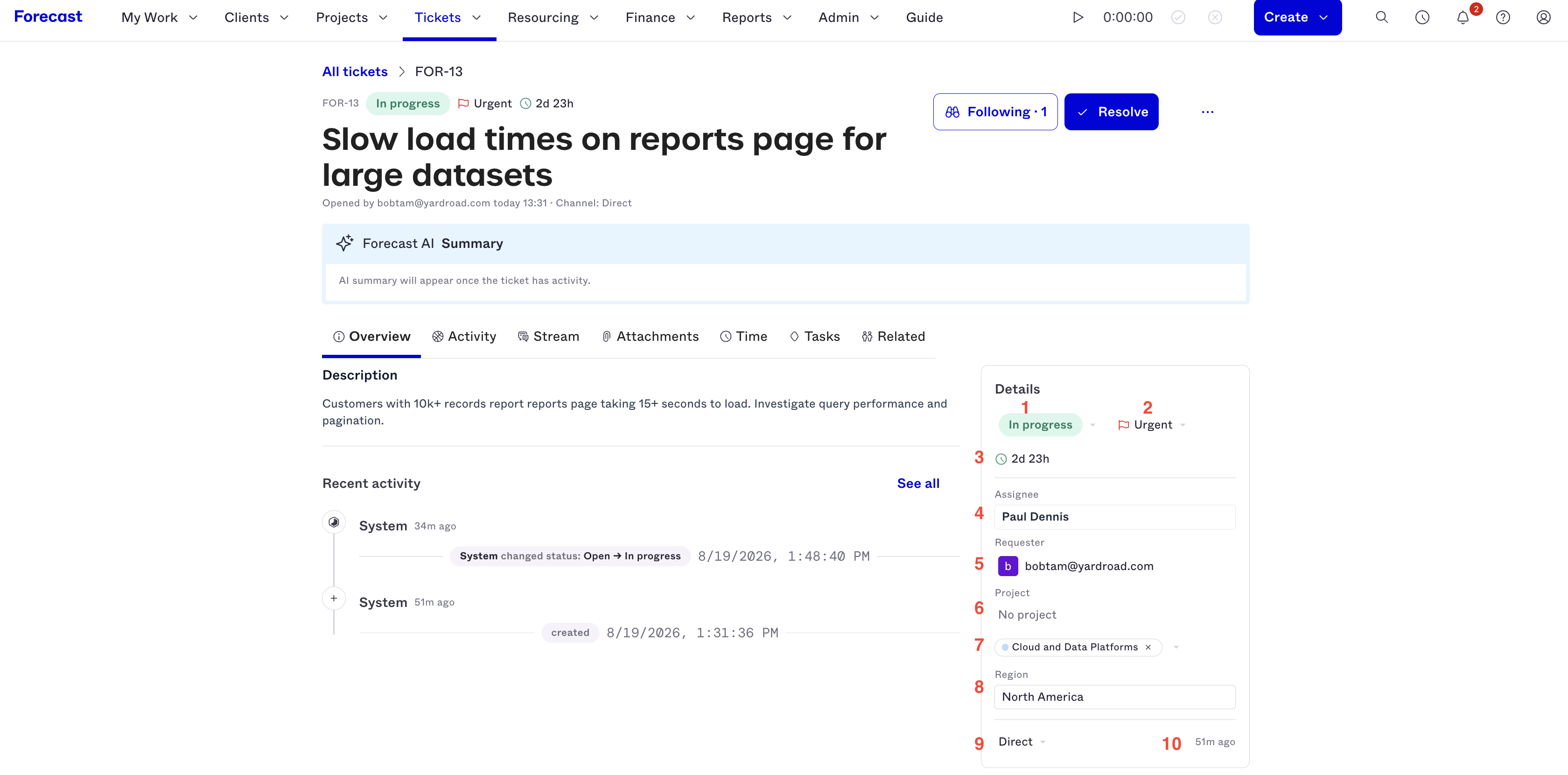Click the All tickets breadcrumb link
The width and height of the screenshot is (1568, 775).
(355, 72)
